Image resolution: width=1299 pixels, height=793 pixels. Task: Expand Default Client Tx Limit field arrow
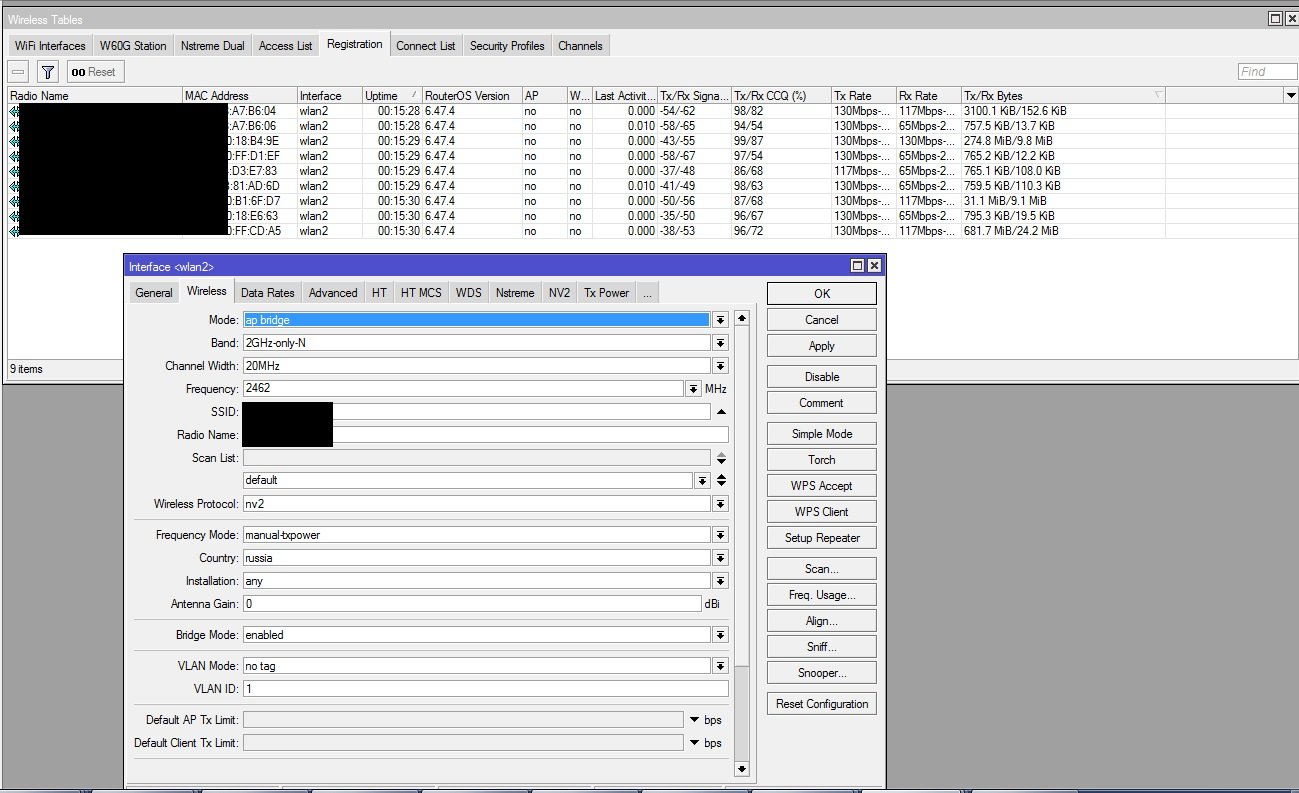[x=694, y=743]
